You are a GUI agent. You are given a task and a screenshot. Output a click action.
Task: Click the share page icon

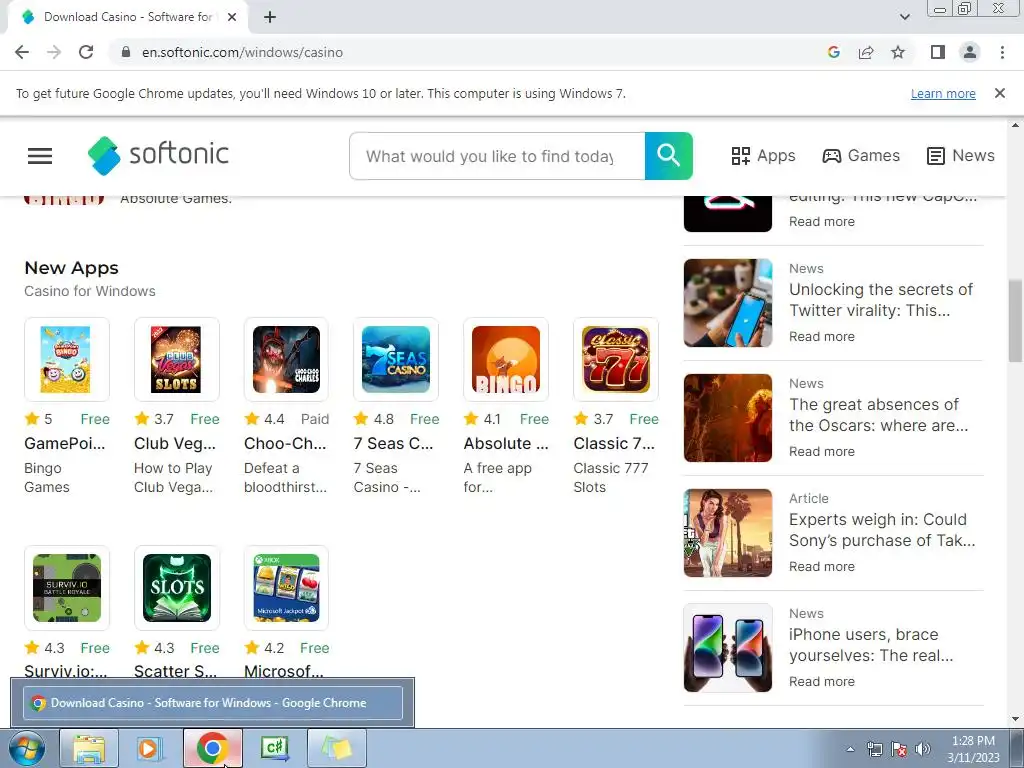pyautogui.click(x=866, y=52)
